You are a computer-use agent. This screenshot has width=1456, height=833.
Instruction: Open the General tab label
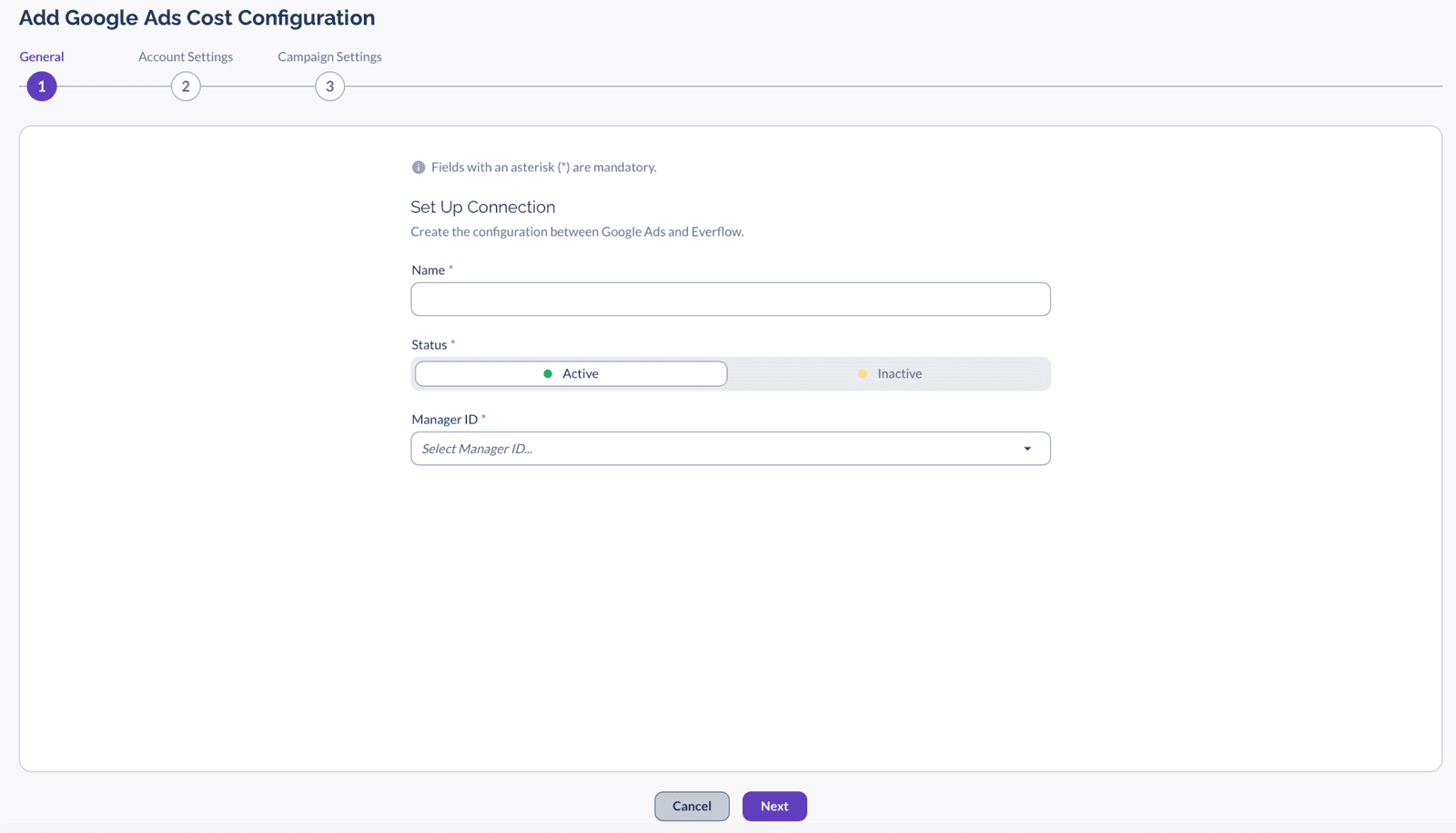42,56
